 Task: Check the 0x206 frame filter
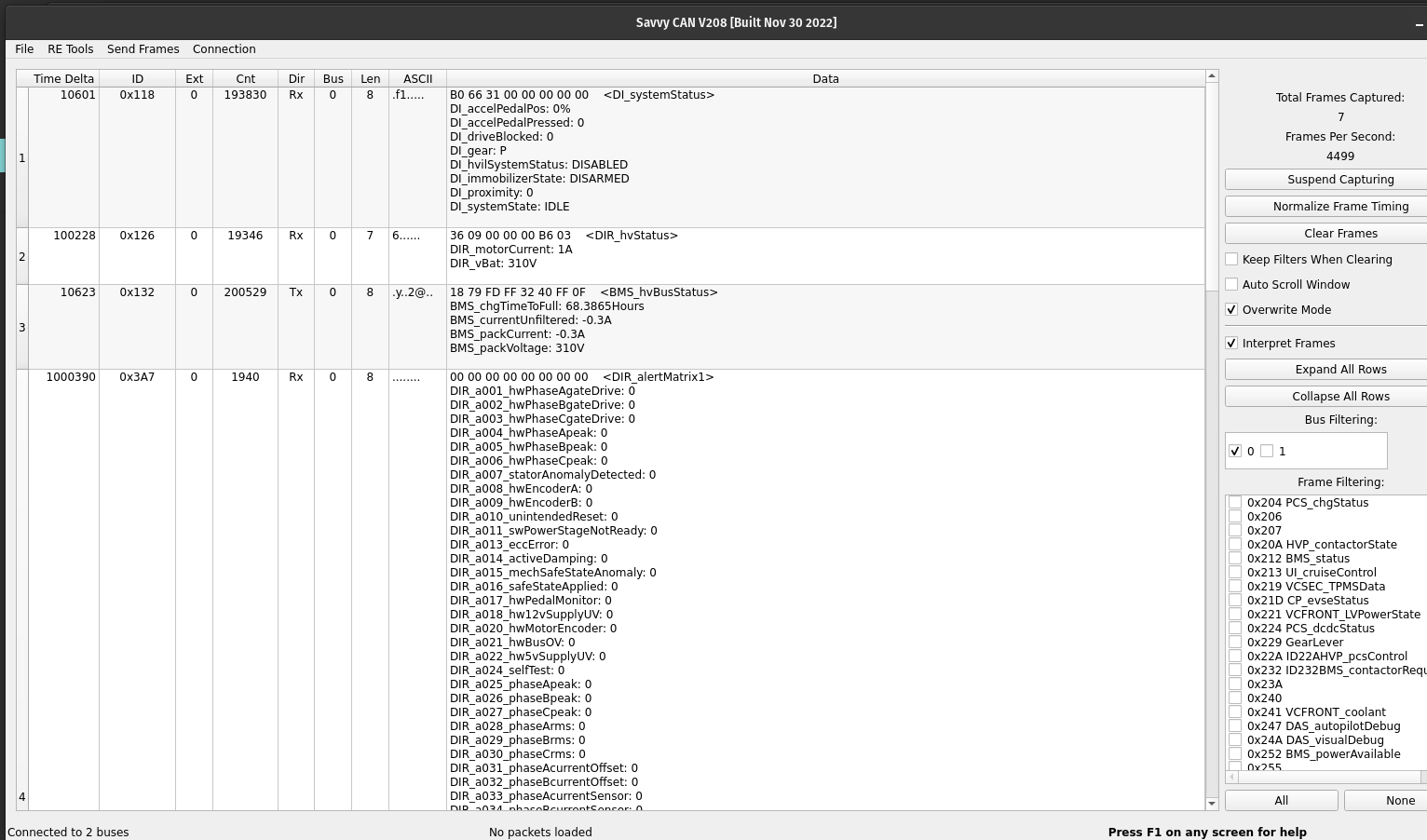pyautogui.click(x=1235, y=517)
